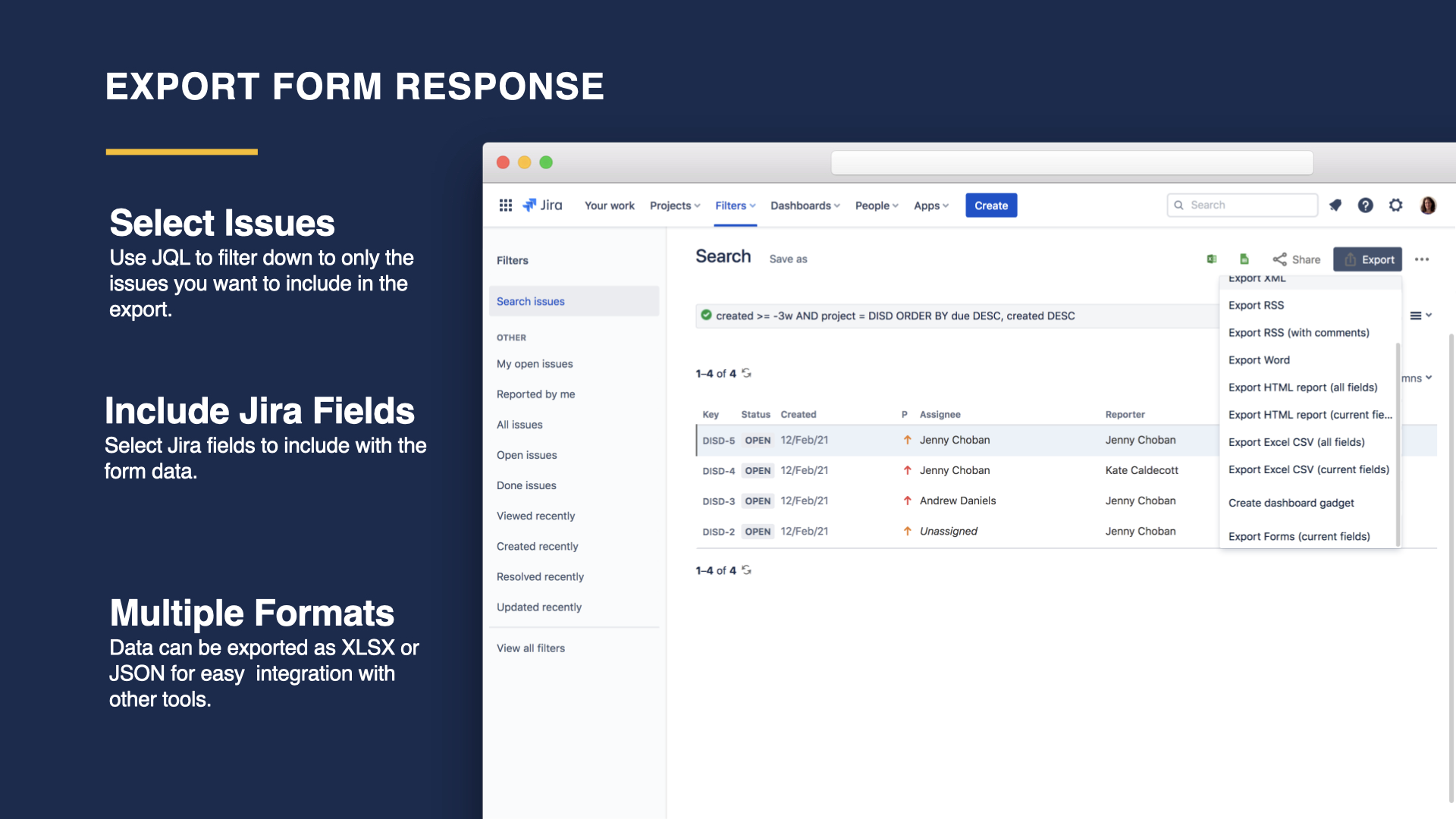
Task: Select My open issues filter
Action: [534, 363]
